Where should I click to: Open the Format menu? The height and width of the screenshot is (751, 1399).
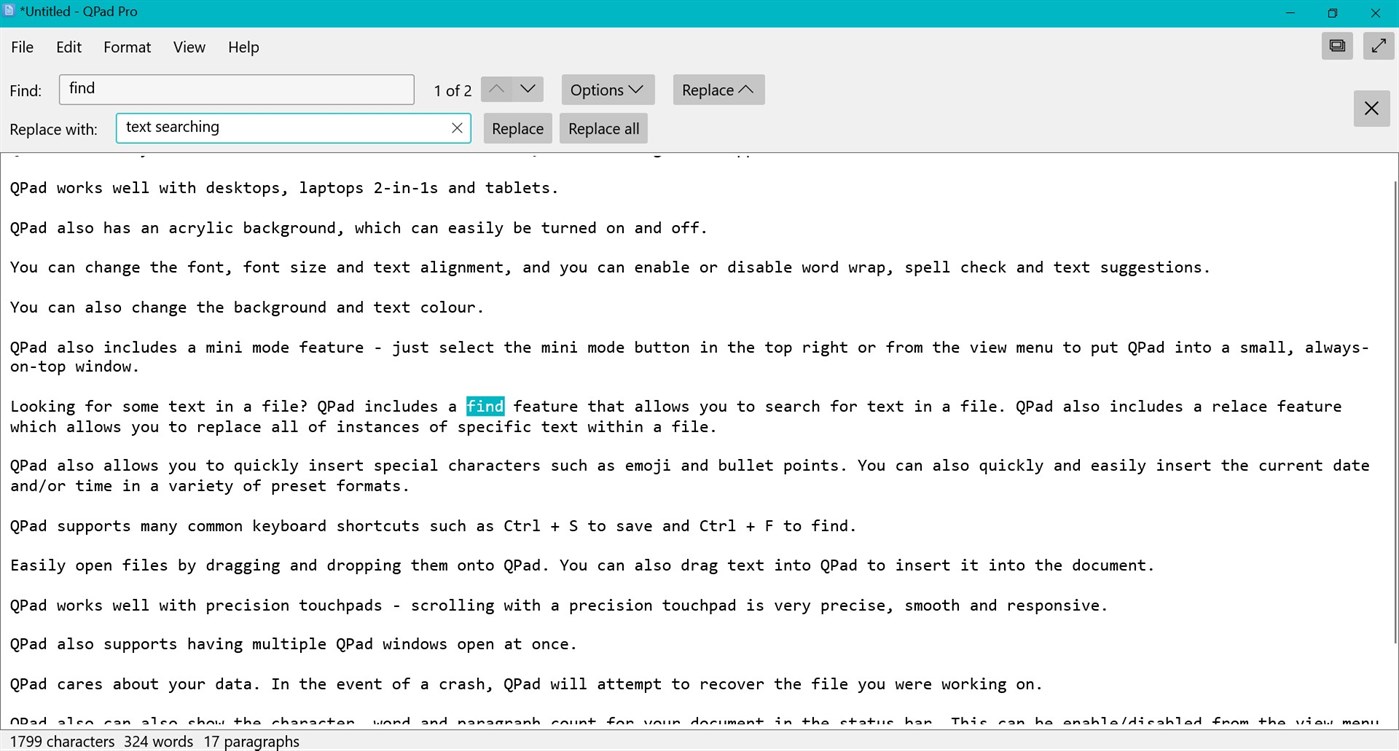click(127, 47)
